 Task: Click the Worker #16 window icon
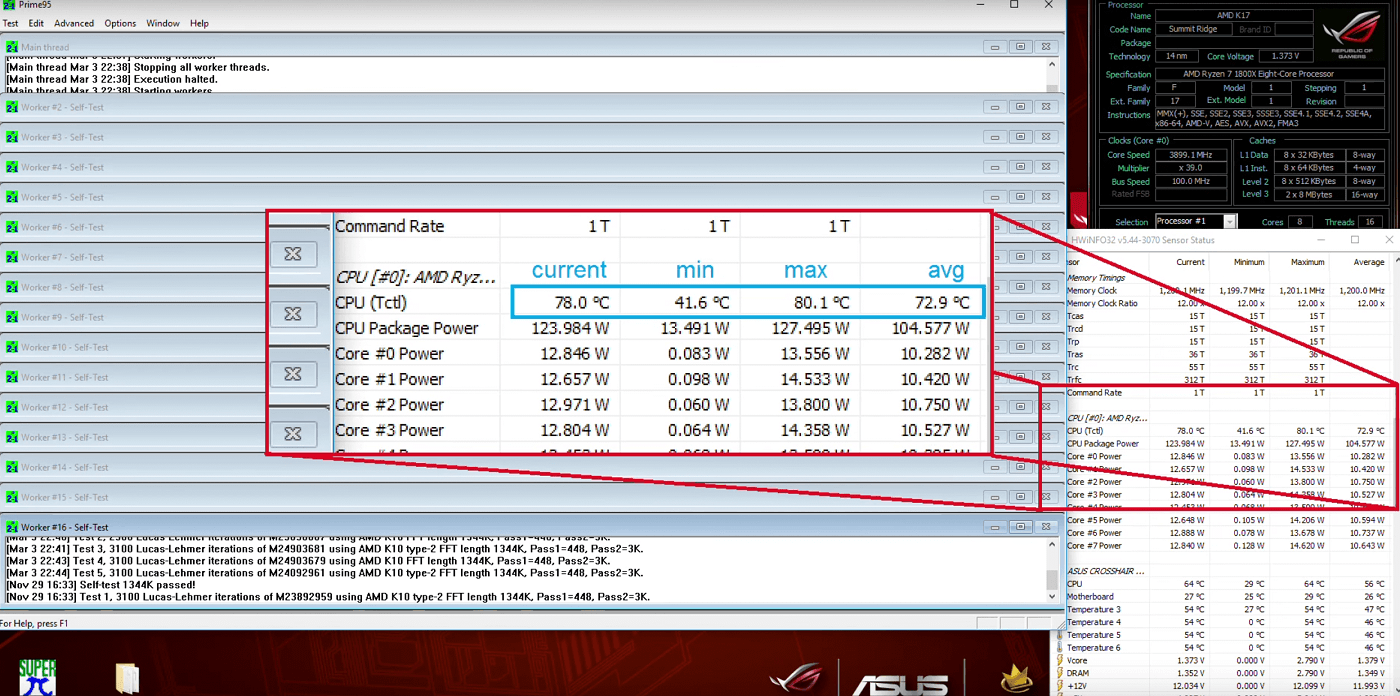coord(12,527)
